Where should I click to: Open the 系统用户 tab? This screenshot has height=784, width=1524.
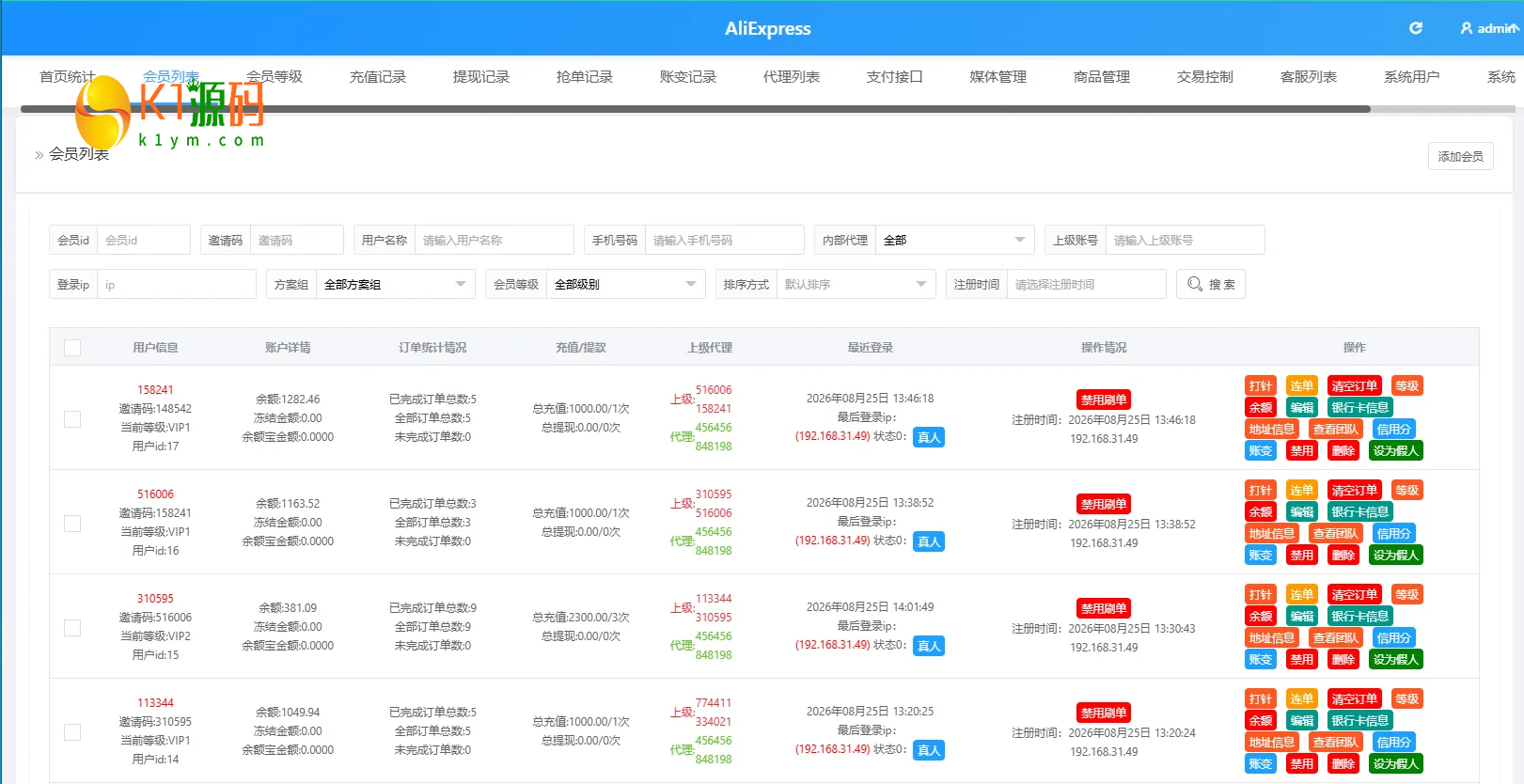point(1412,76)
